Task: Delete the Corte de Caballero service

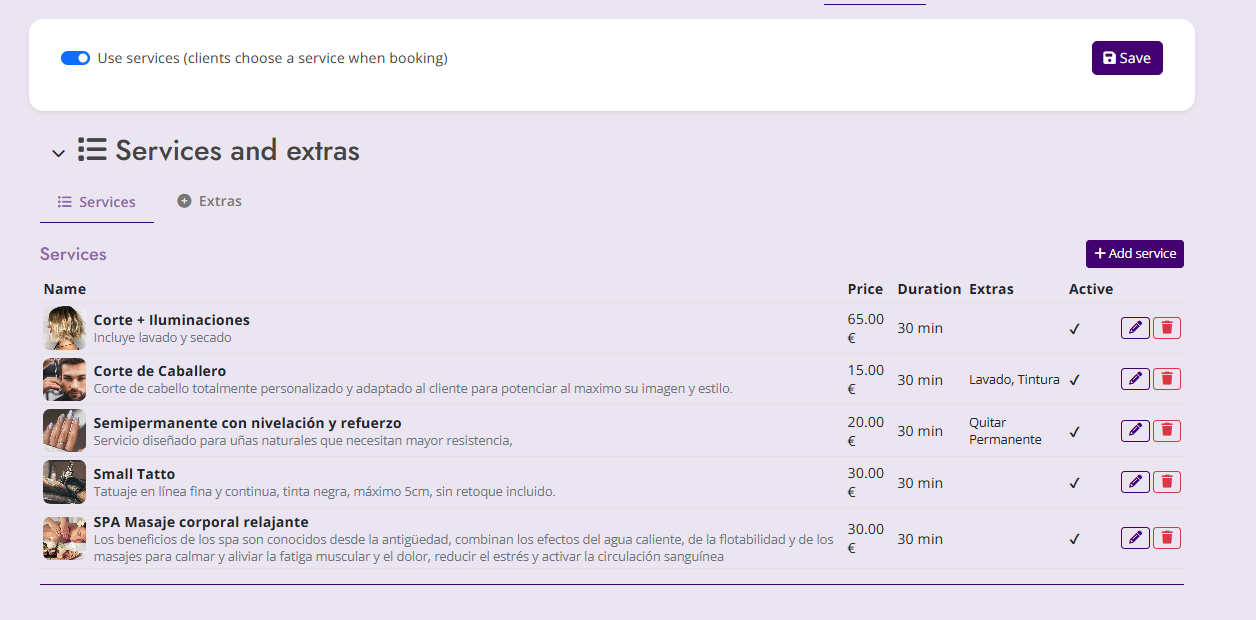Action: coord(1167,379)
